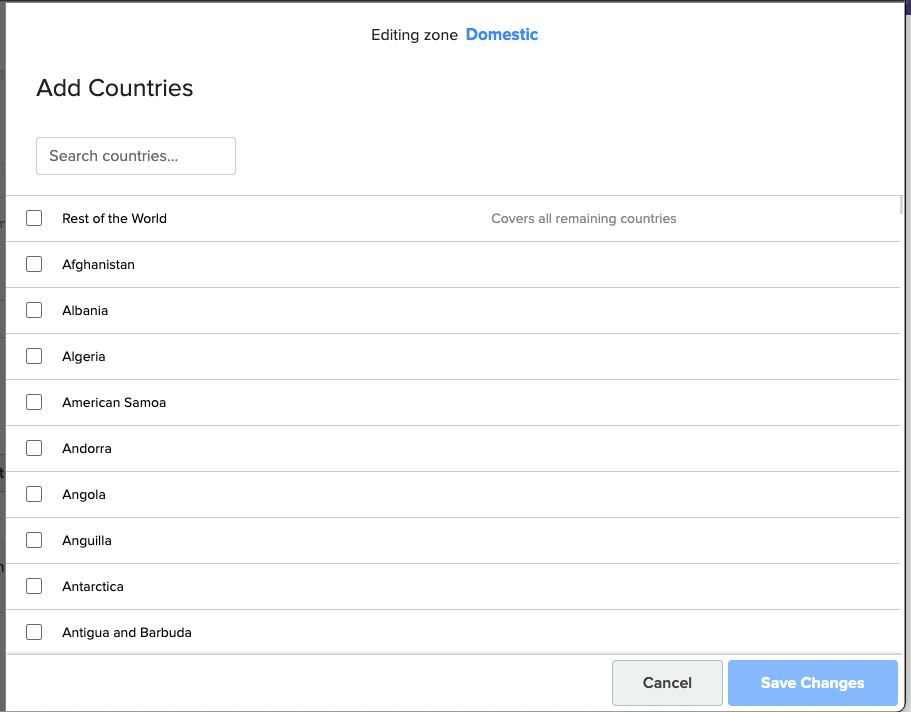
Task: Select the Angola checkbox
Action: pos(34,493)
